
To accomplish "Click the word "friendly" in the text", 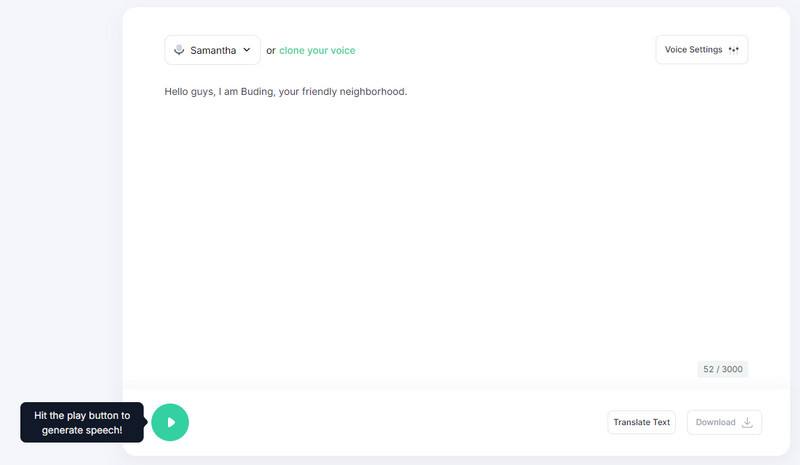I will pyautogui.click(x=319, y=92).
